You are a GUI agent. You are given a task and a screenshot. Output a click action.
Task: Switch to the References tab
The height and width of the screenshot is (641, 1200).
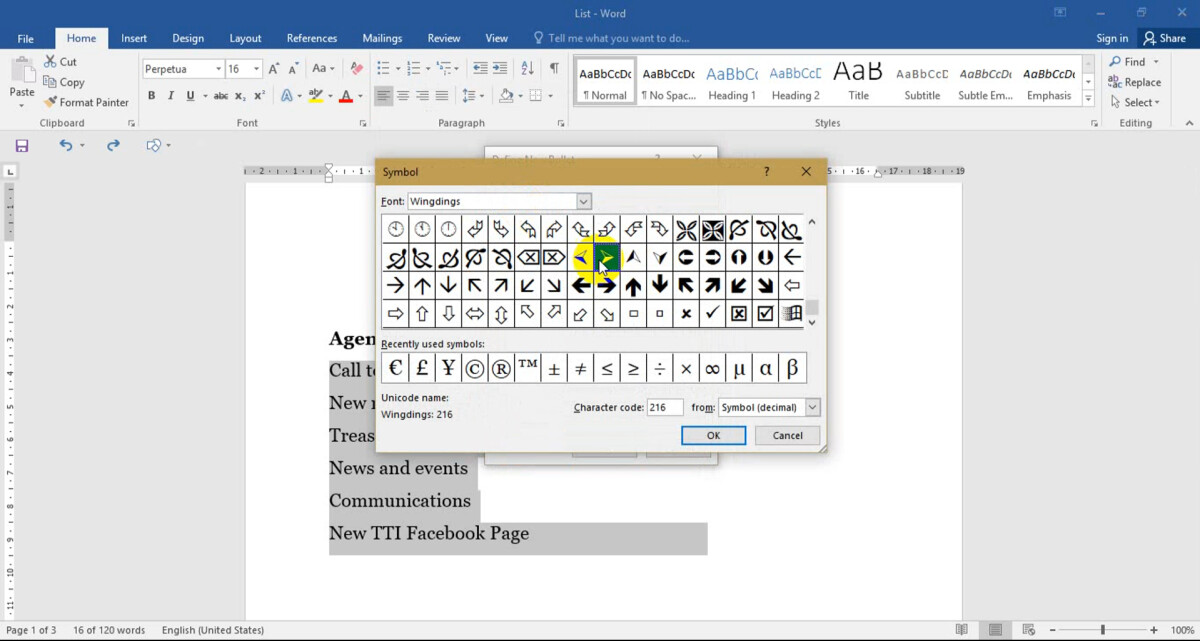pos(311,38)
